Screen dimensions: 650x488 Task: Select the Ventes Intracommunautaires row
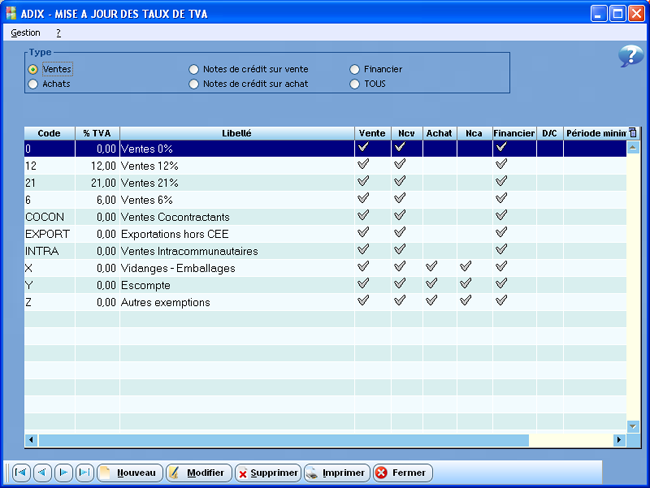(x=189, y=251)
